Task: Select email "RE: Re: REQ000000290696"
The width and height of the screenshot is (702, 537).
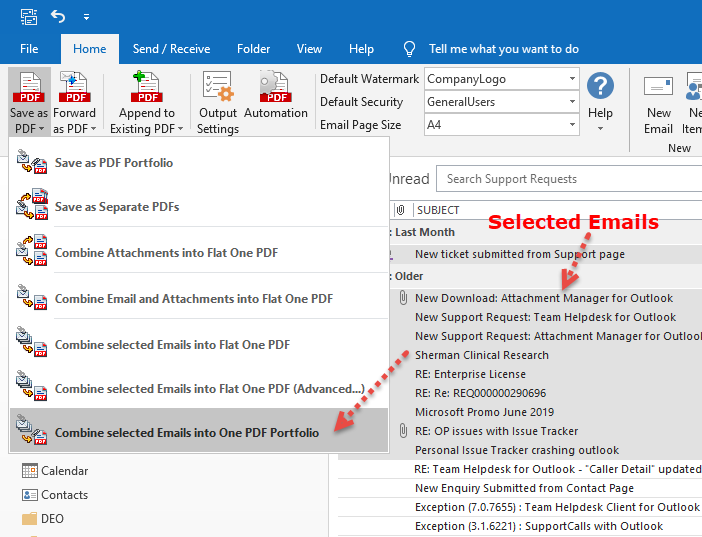Action: [480, 393]
